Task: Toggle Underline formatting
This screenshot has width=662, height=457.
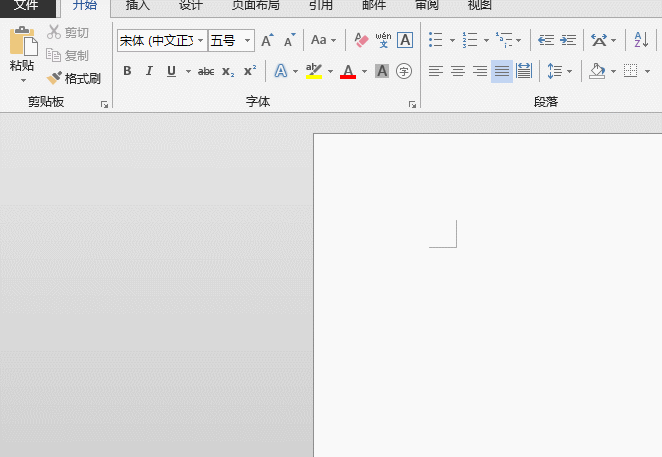Action: tap(171, 71)
